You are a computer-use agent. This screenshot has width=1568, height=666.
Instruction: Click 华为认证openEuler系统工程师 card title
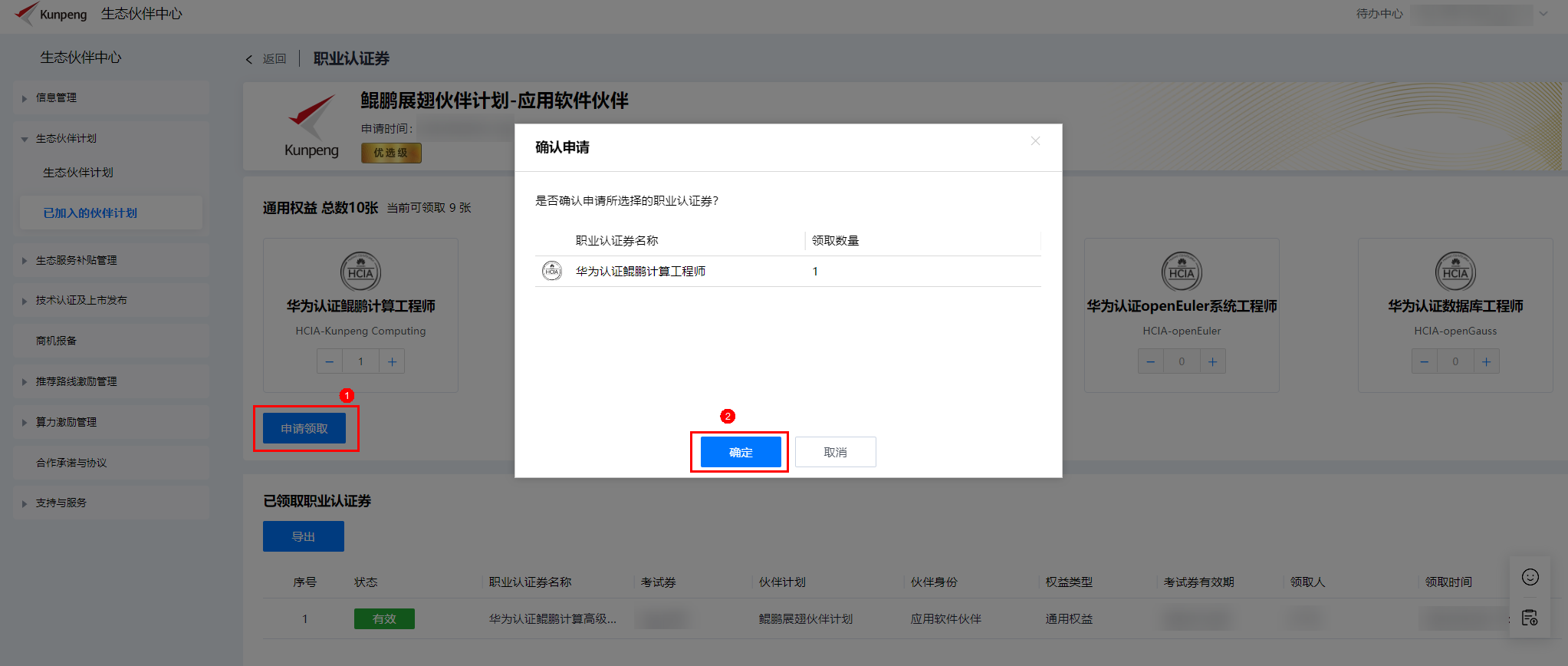click(1182, 306)
